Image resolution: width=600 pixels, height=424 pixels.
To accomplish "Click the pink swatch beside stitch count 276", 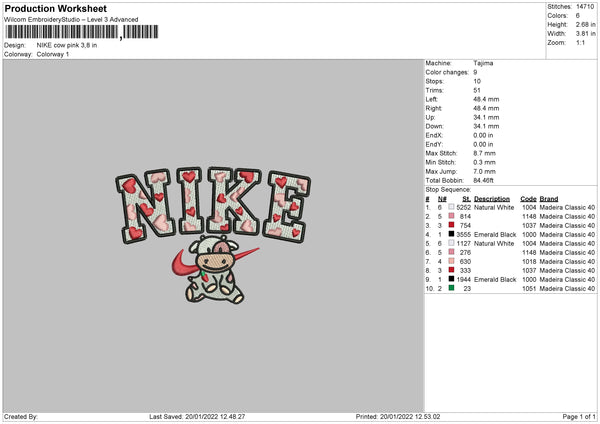I will 452,252.
